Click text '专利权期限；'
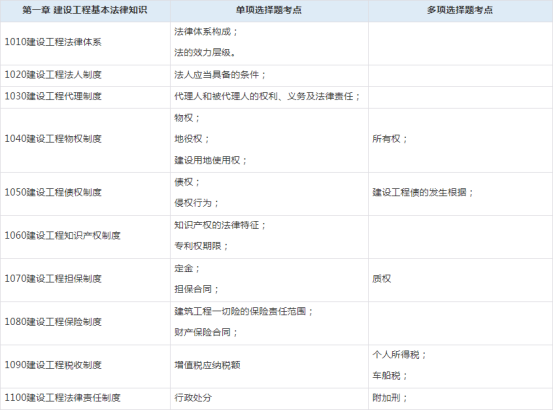The height and width of the screenshot is (411, 554). point(202,246)
